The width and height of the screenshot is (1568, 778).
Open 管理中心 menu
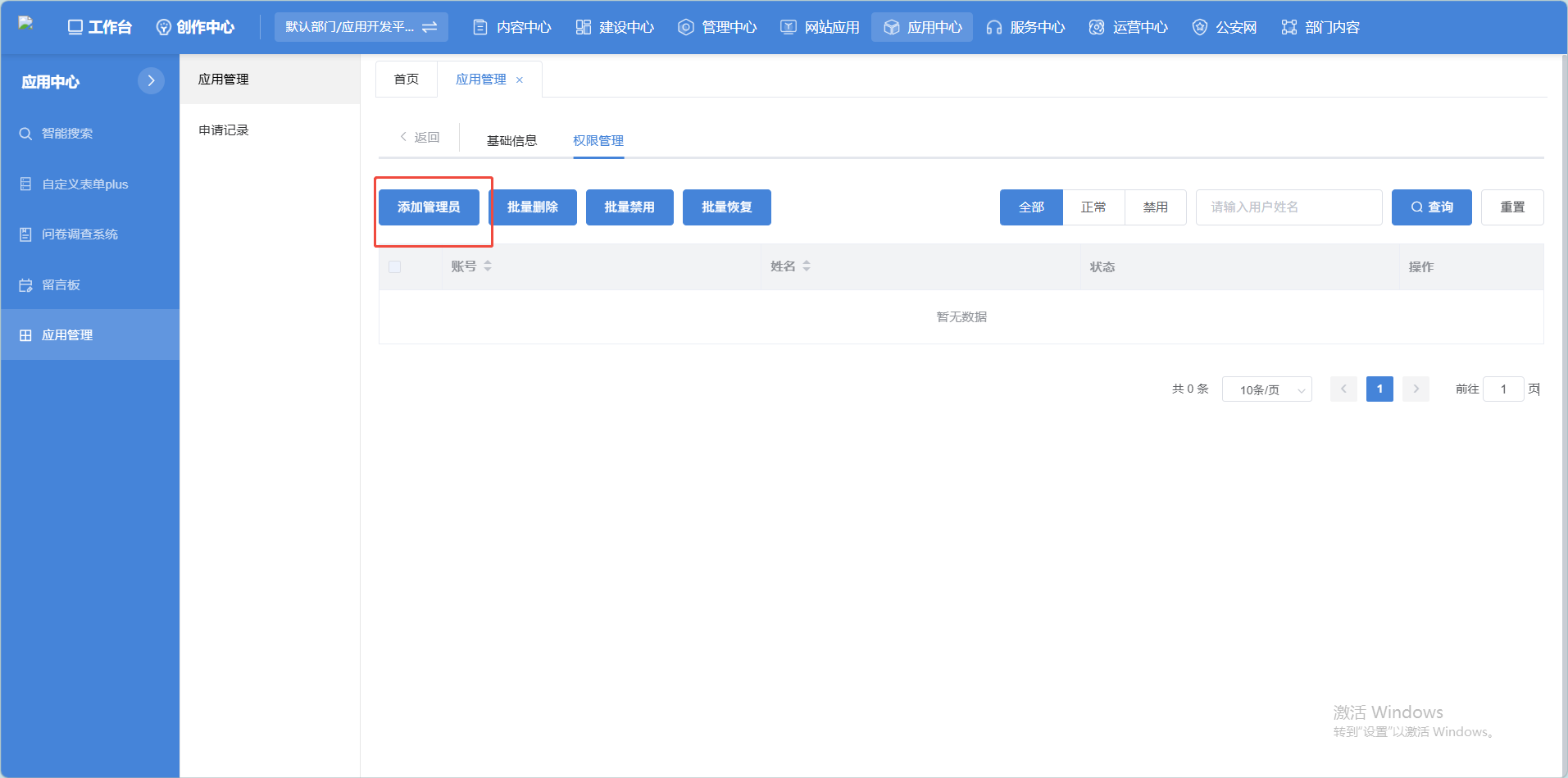click(x=717, y=27)
